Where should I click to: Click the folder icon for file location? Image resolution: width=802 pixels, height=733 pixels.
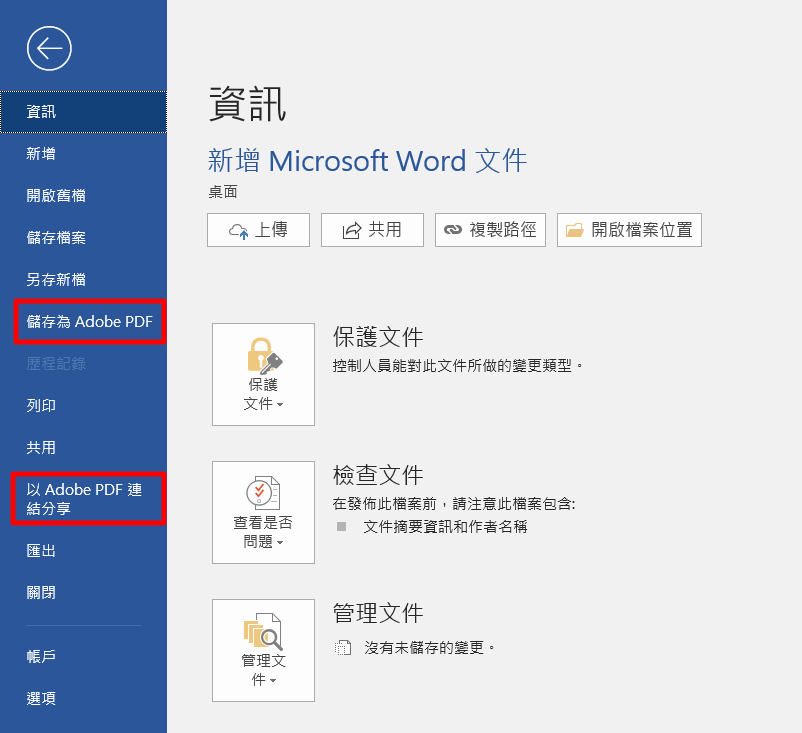click(574, 230)
